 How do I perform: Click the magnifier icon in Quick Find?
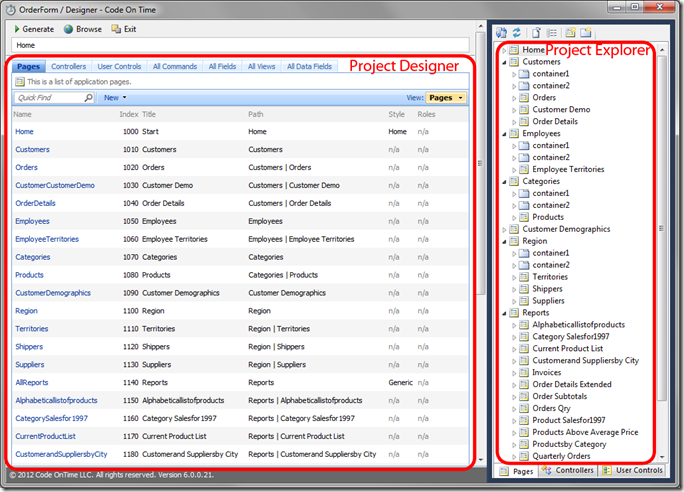pos(89,98)
